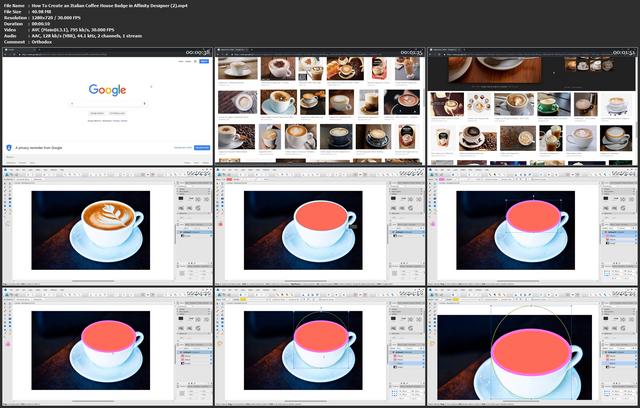Click the blue button in privacy reminder banner
Image resolution: width=640 pixels, height=408 pixels.
(202, 147)
